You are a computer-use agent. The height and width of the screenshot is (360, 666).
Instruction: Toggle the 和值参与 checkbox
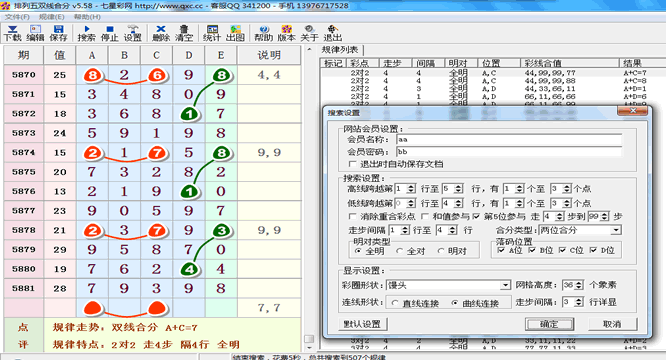pyautogui.click(x=425, y=217)
